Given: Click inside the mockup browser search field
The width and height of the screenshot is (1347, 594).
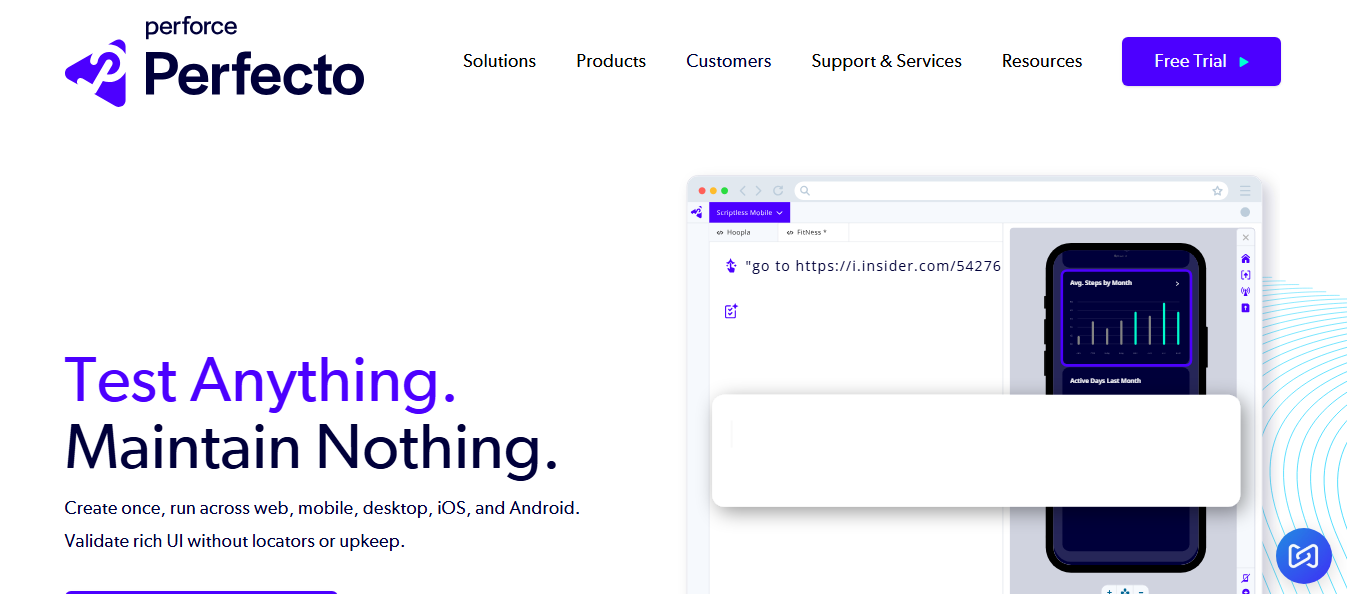Looking at the screenshot, I should coord(1011,190).
